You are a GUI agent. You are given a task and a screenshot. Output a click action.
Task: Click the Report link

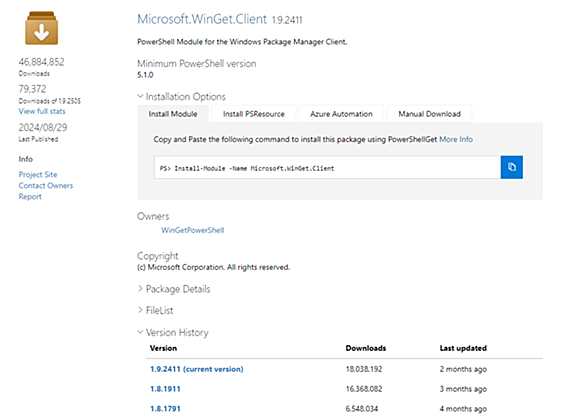coord(30,197)
